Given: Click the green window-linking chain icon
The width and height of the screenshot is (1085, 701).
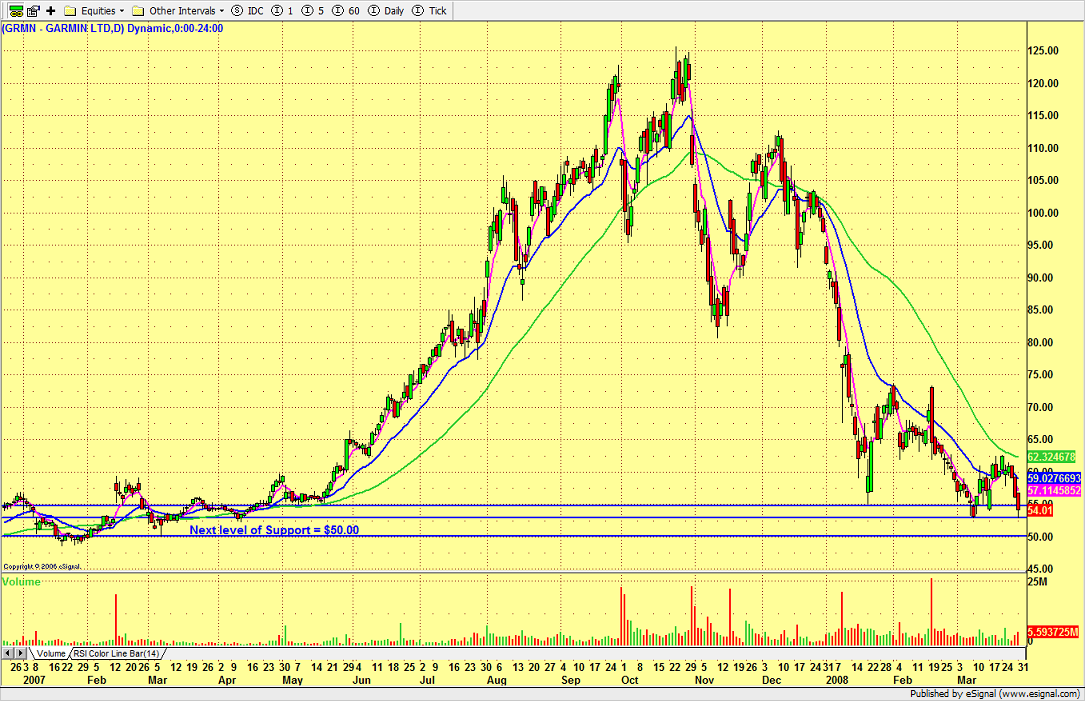Looking at the screenshot, I should 15,10.
